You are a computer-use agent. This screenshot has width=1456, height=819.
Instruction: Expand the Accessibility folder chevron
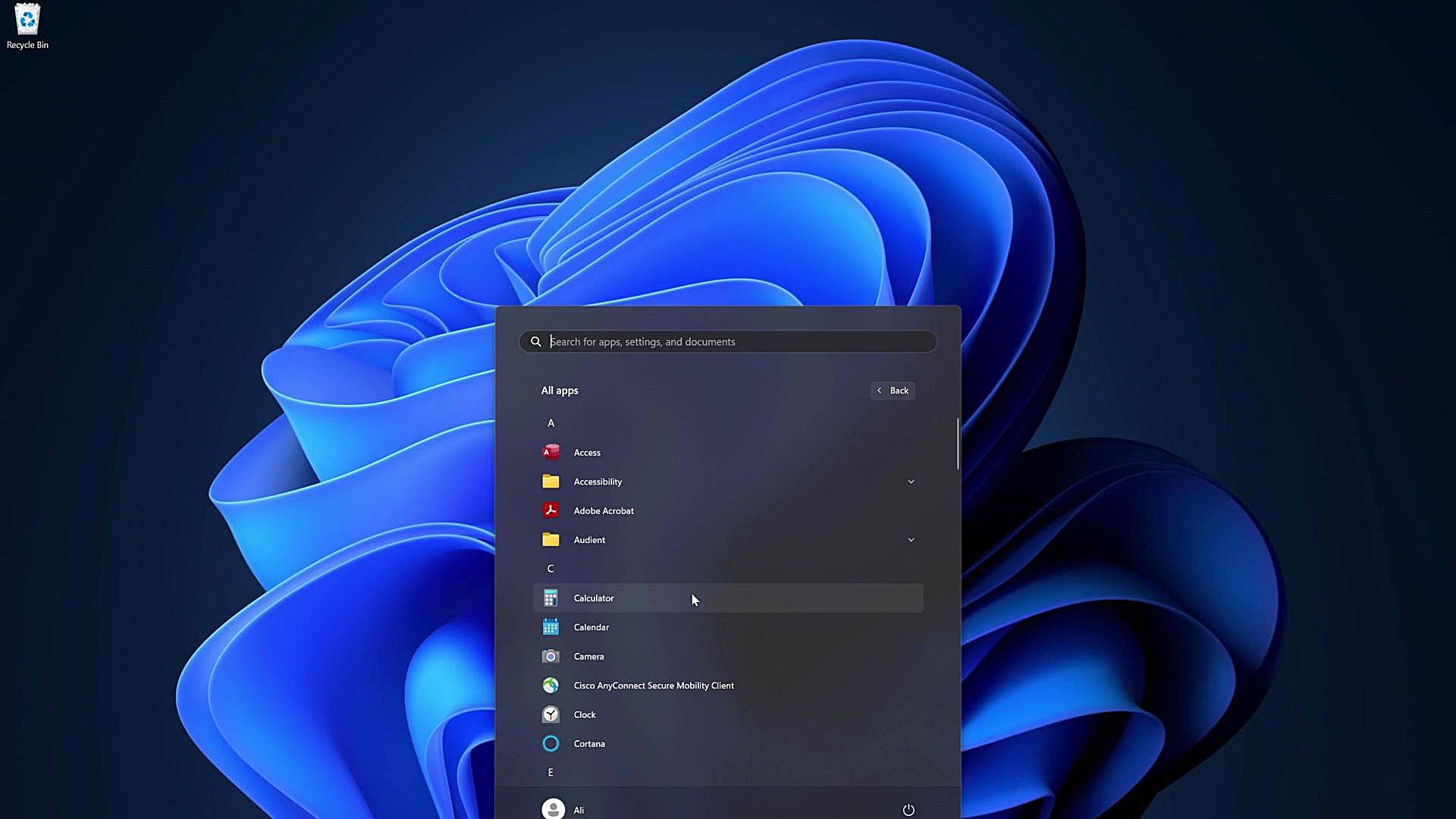pos(911,482)
